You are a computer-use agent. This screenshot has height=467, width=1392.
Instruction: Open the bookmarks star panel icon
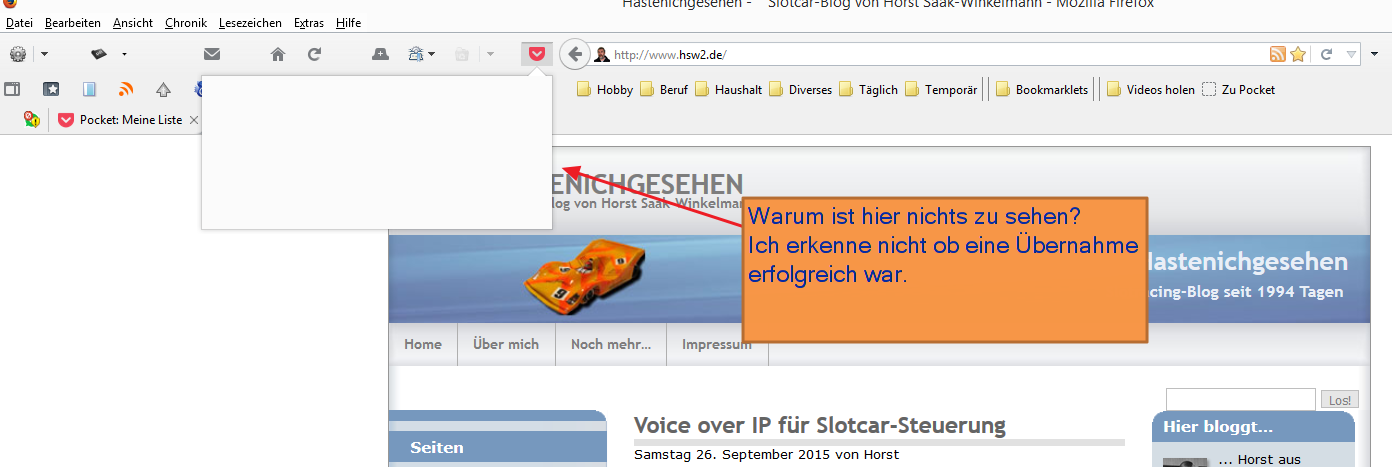[x=51, y=89]
